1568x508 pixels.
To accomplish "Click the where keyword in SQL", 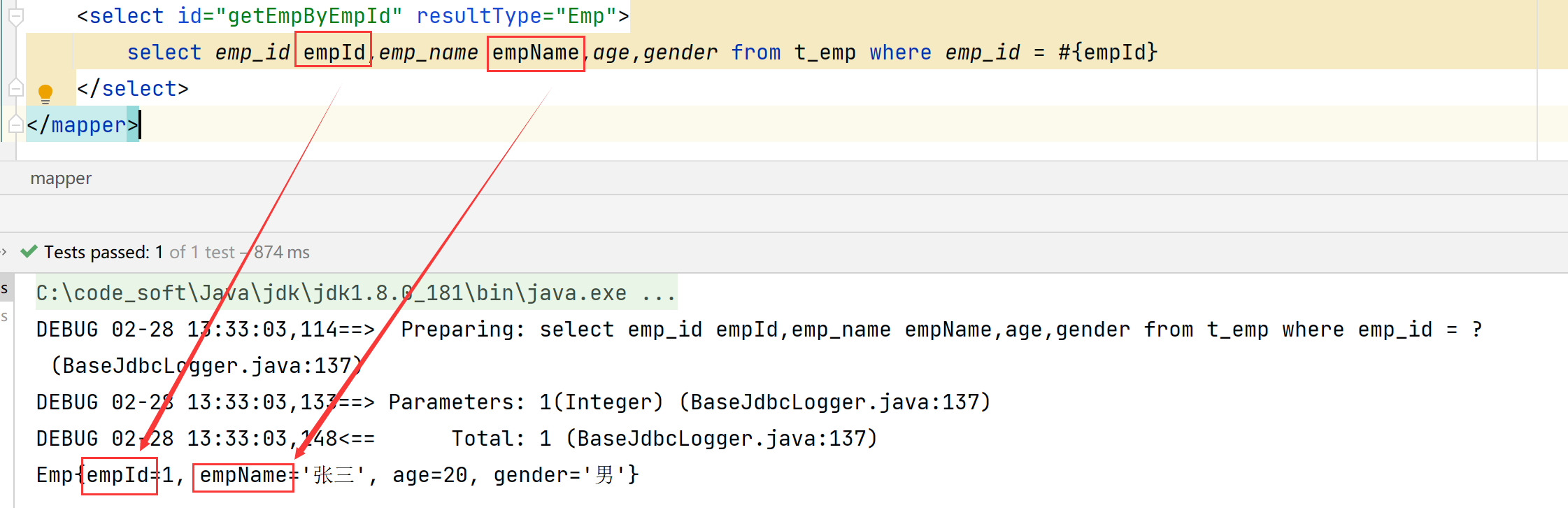I will [x=901, y=52].
